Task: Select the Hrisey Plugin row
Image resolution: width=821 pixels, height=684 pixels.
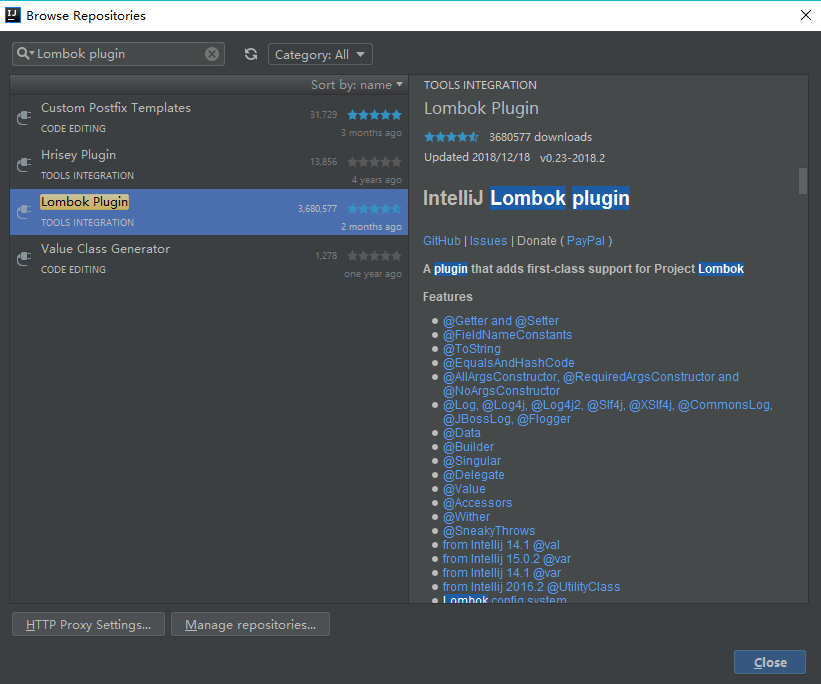Action: click(x=209, y=166)
